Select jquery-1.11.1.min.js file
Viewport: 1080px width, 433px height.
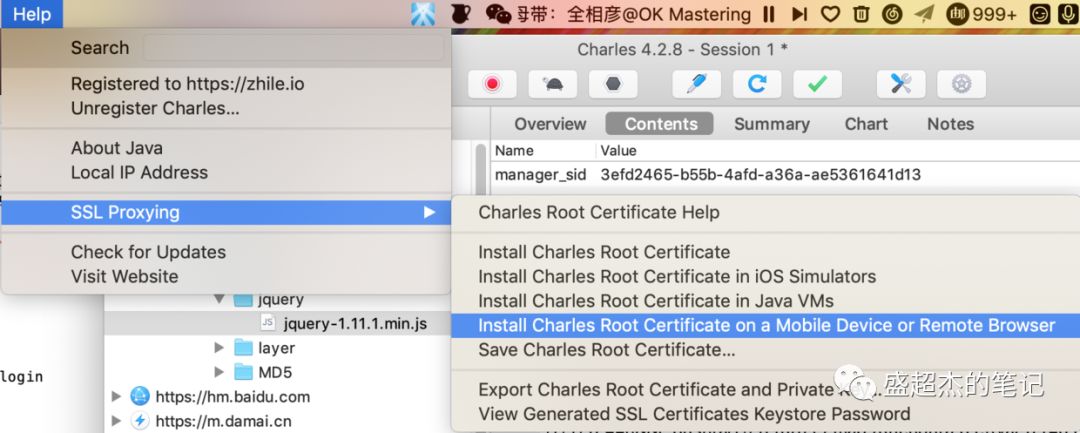[356, 324]
